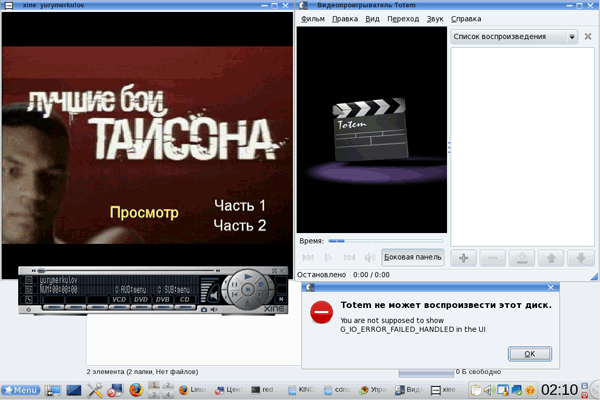Open the tools settings launcher icon
Image resolution: width=600 pixels, height=400 pixels.
coord(95,390)
